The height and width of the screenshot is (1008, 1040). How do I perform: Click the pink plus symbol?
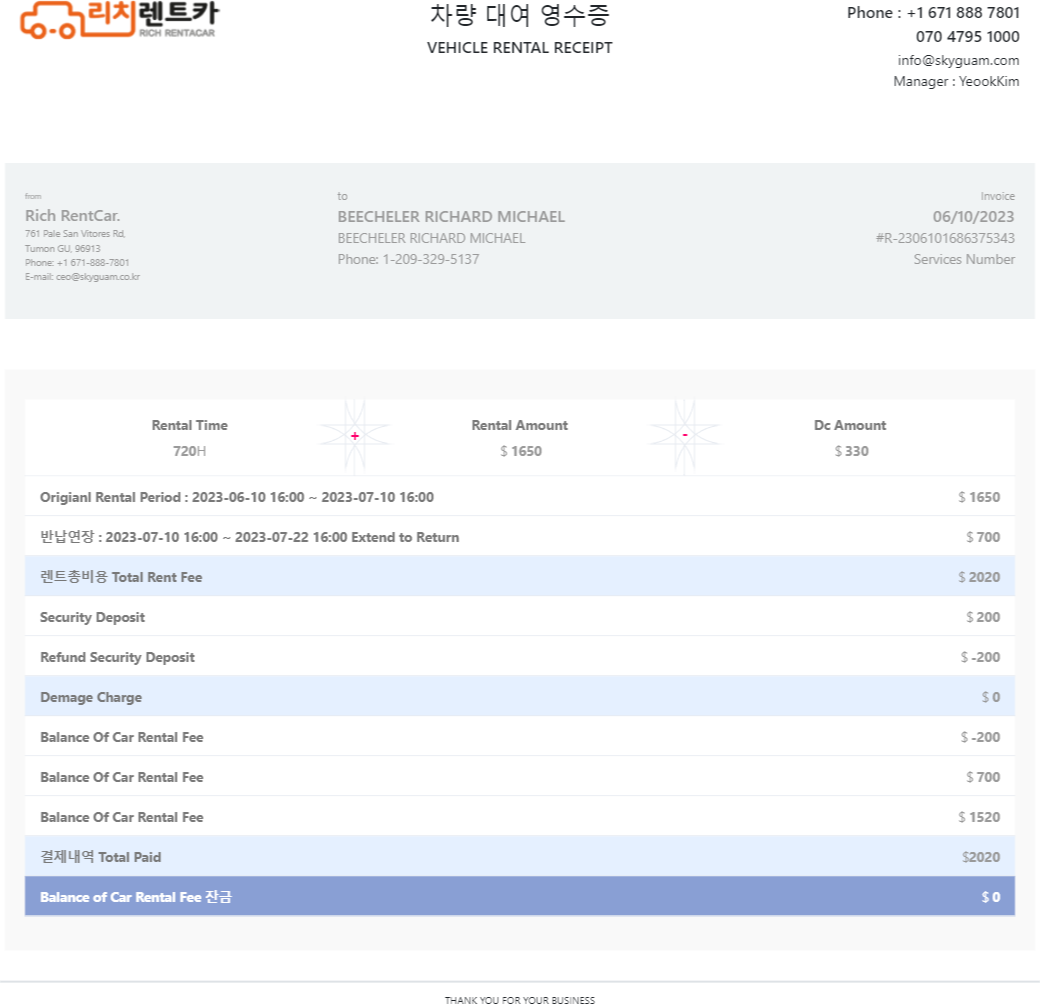click(355, 436)
